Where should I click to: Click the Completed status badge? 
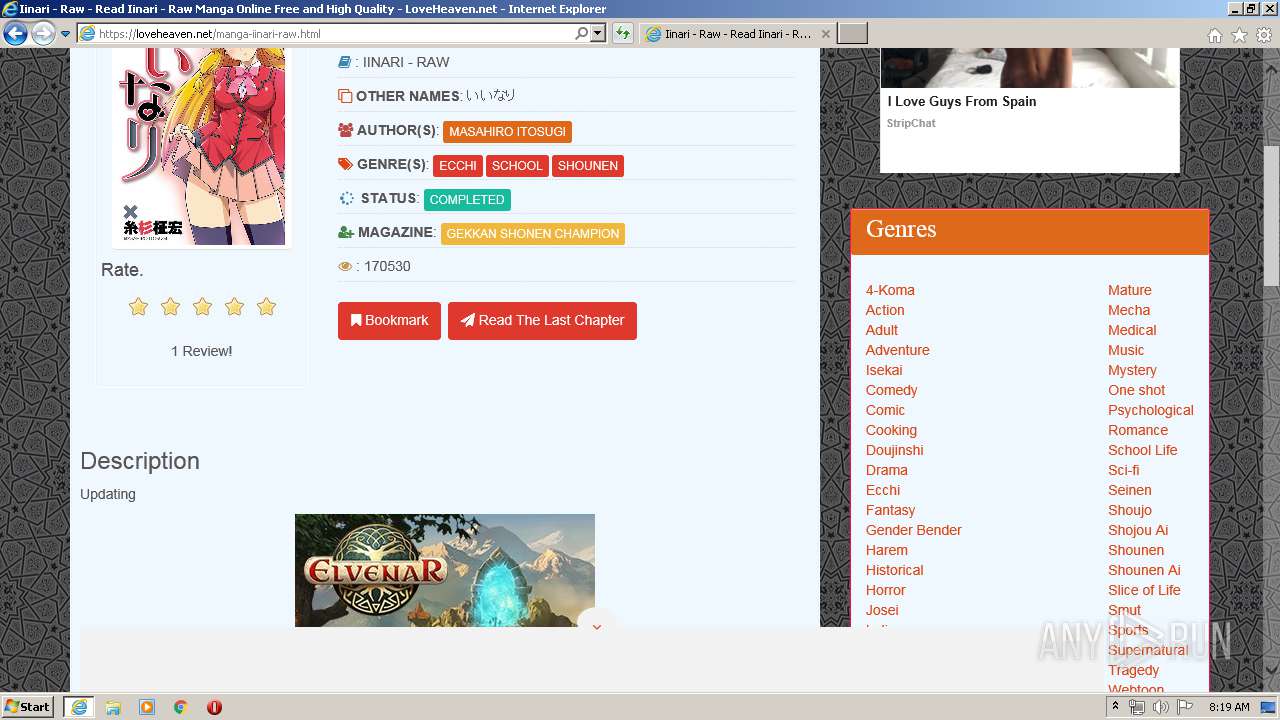467,200
